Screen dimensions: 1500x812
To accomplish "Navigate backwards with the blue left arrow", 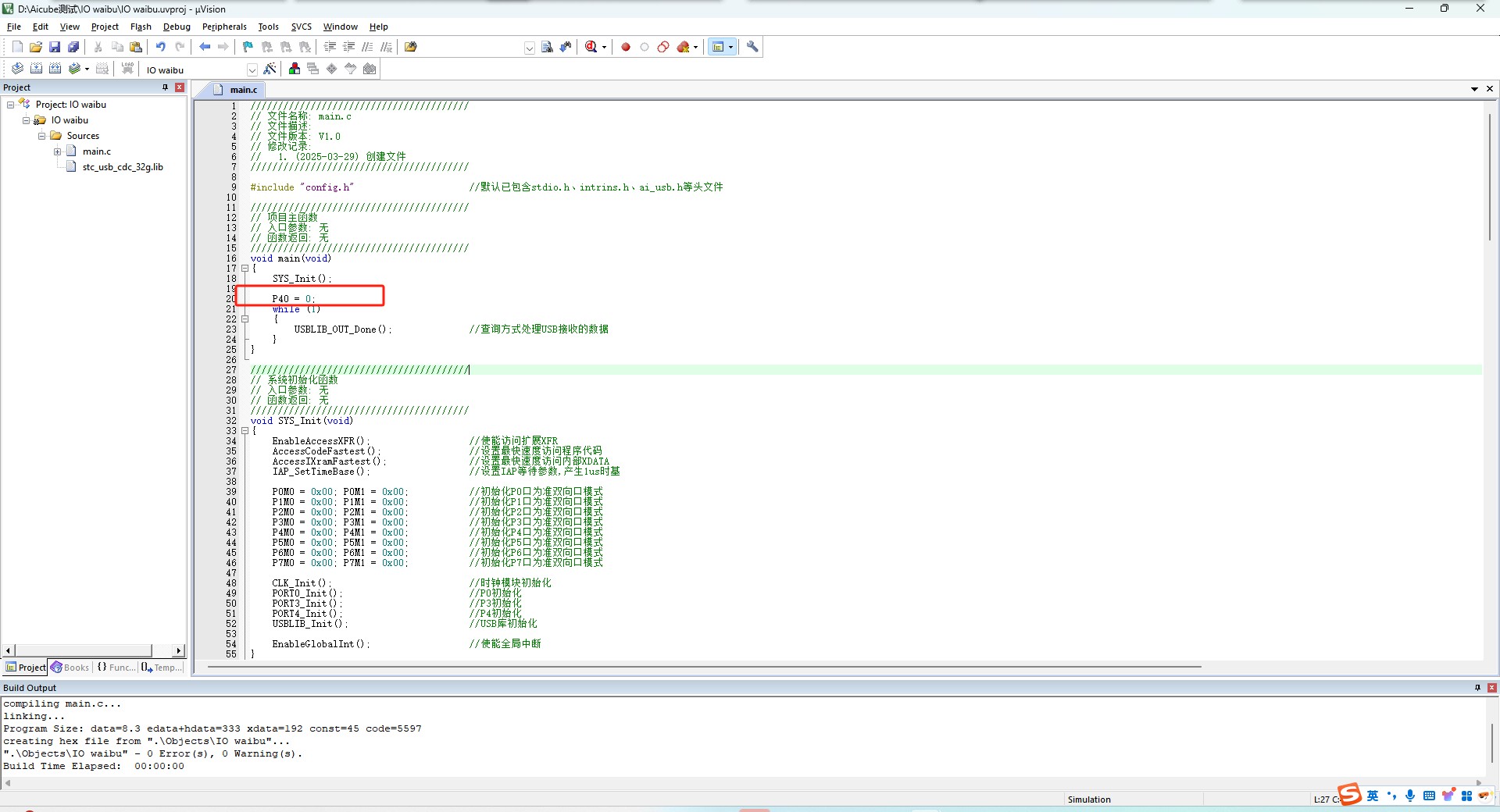I will [205, 47].
